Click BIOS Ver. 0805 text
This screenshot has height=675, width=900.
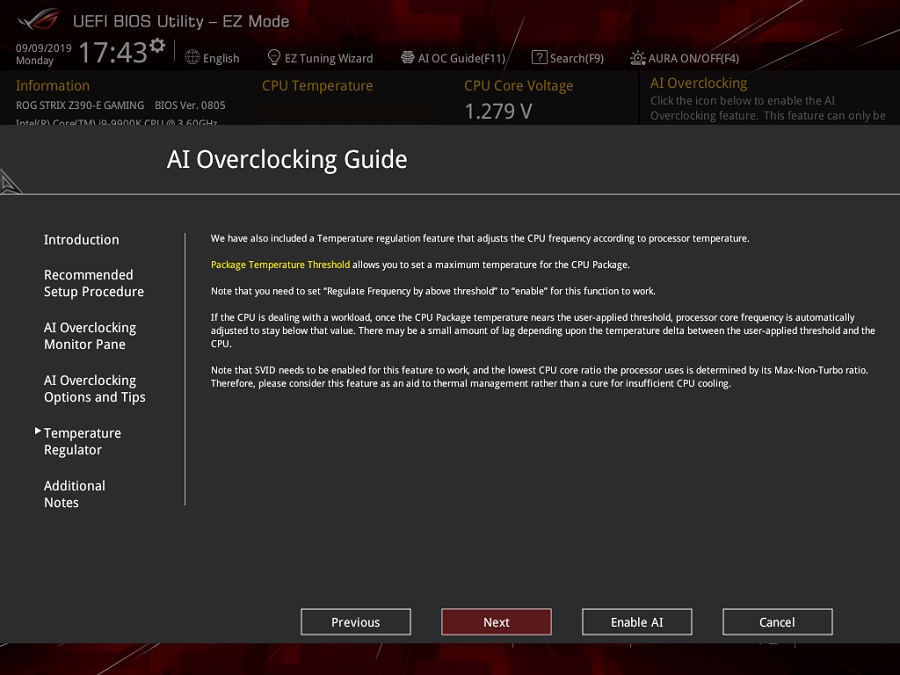[190, 105]
